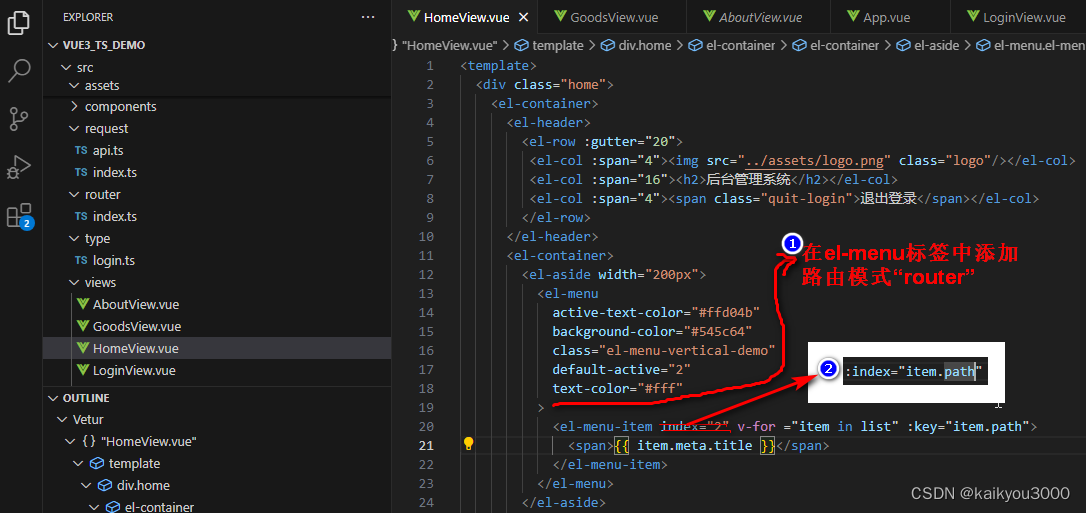Collapse the assets folder
The image size is (1086, 513).
click(74, 86)
